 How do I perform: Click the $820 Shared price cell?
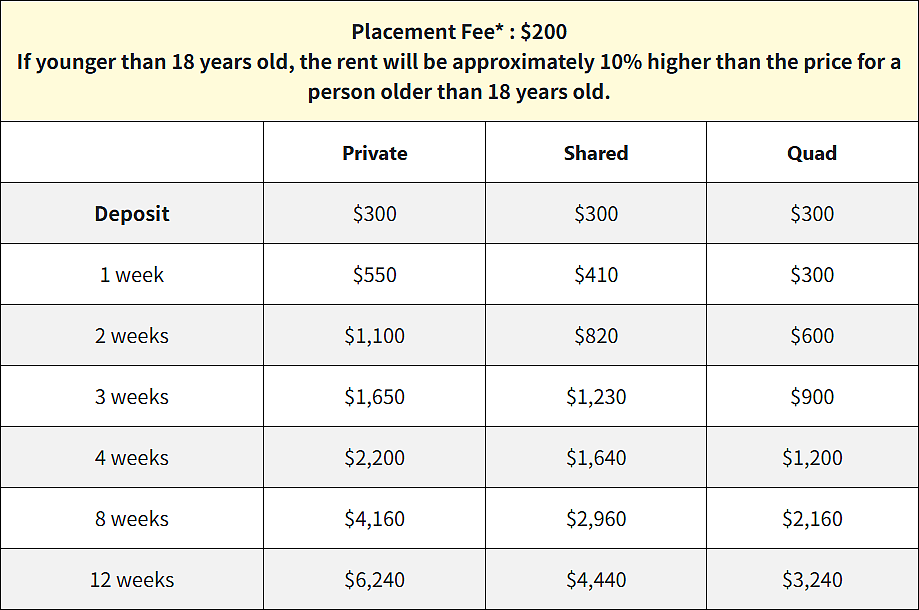pyautogui.click(x=596, y=336)
